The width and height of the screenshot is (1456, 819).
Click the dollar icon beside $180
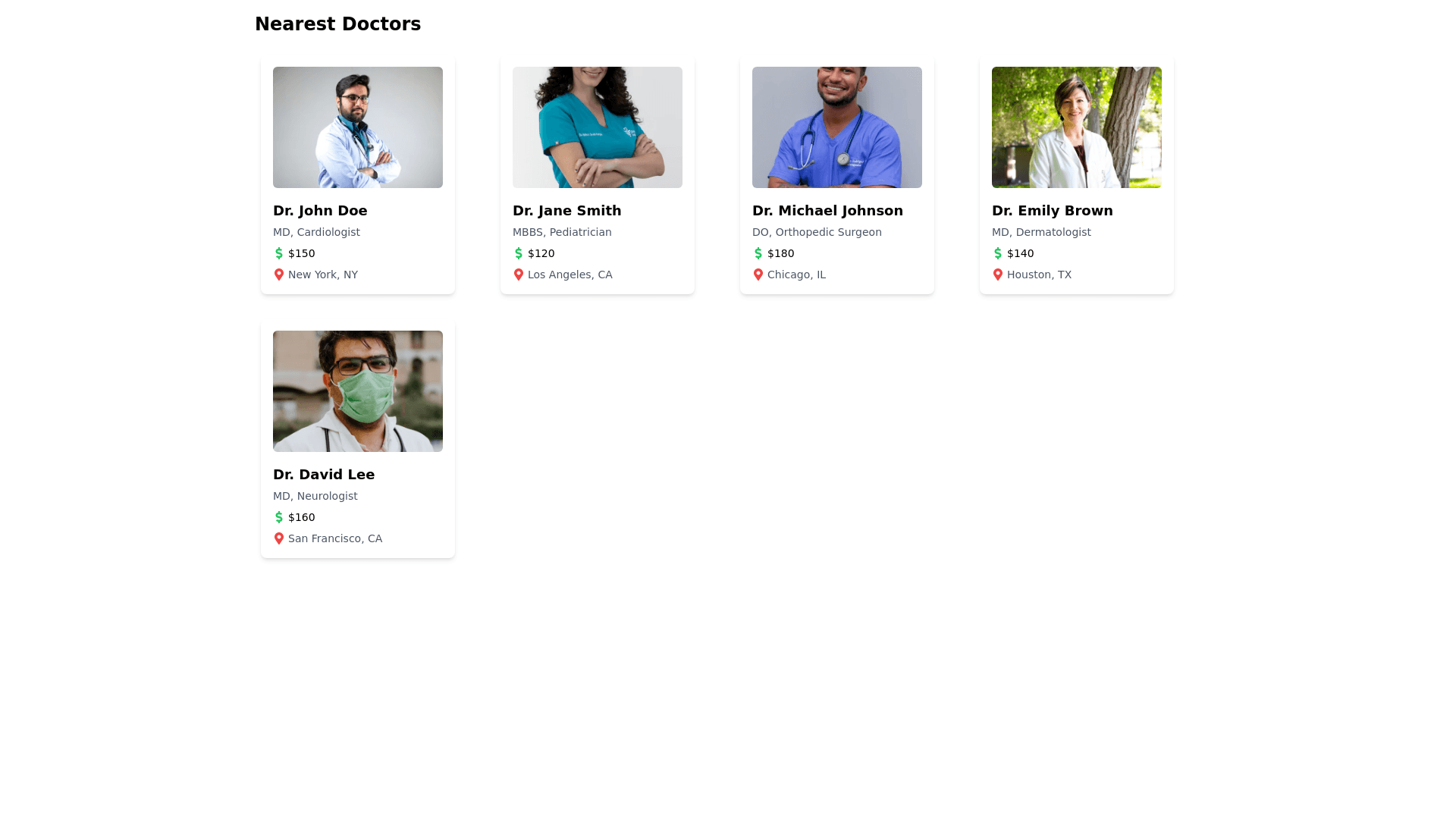point(758,253)
